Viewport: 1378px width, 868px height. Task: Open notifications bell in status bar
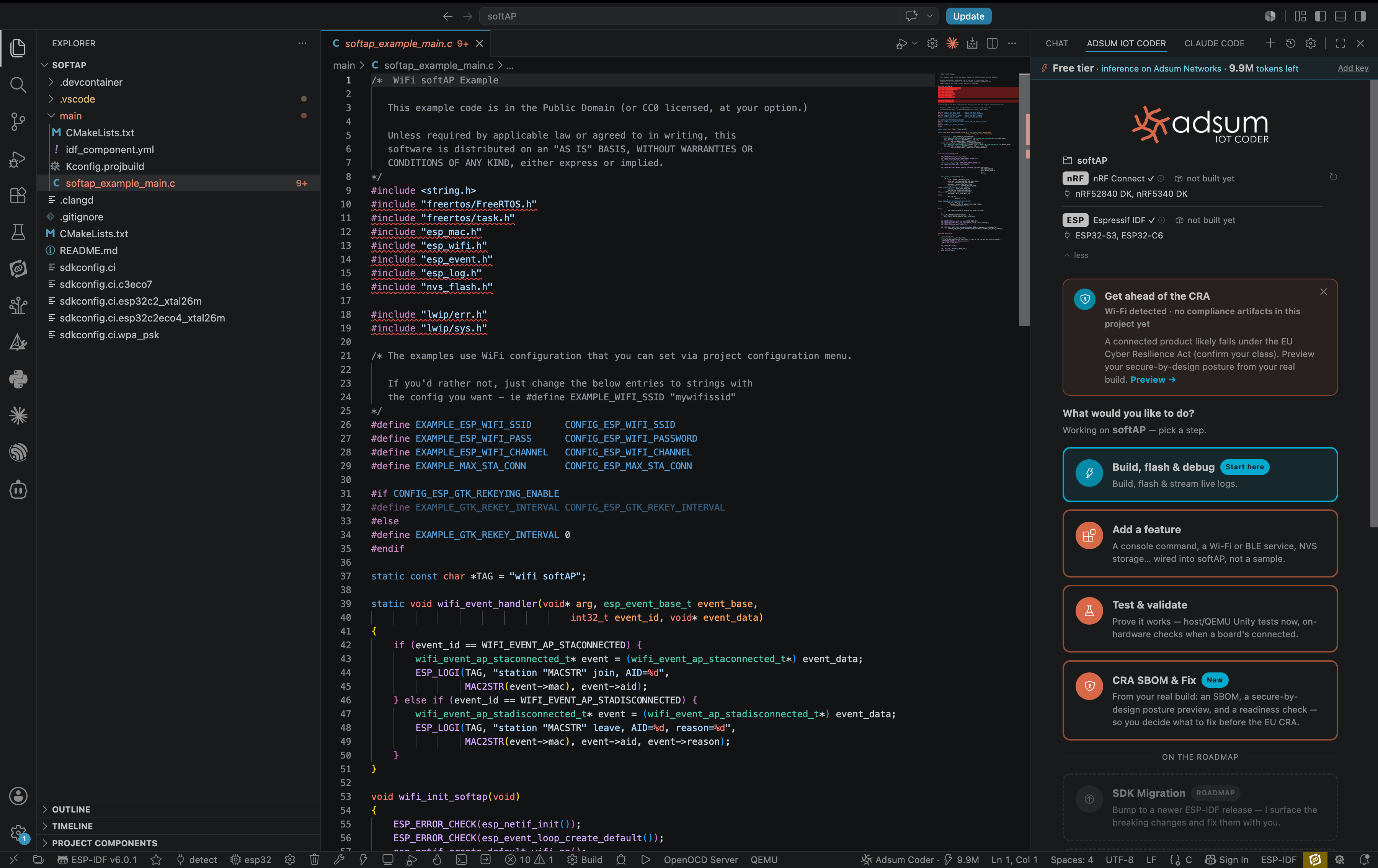pyautogui.click(x=1364, y=860)
